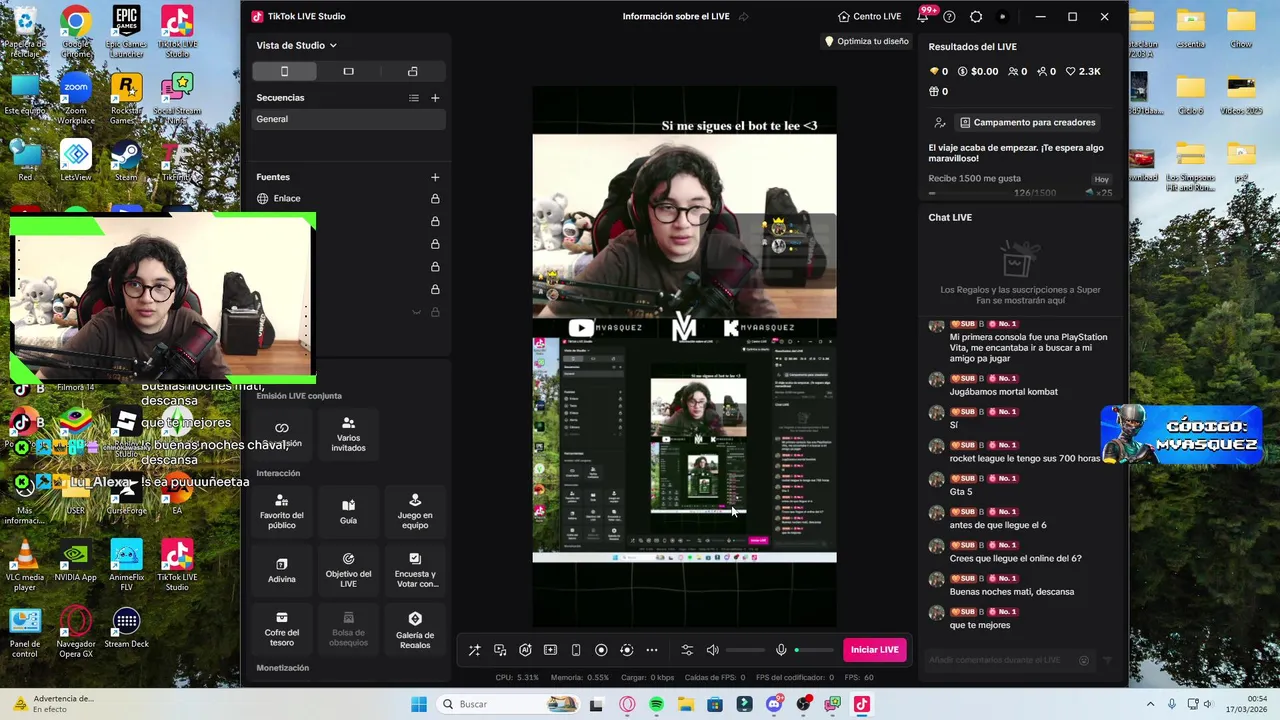Adjust the speaker volume slider
This screenshot has width=1280, height=720.
(745, 650)
